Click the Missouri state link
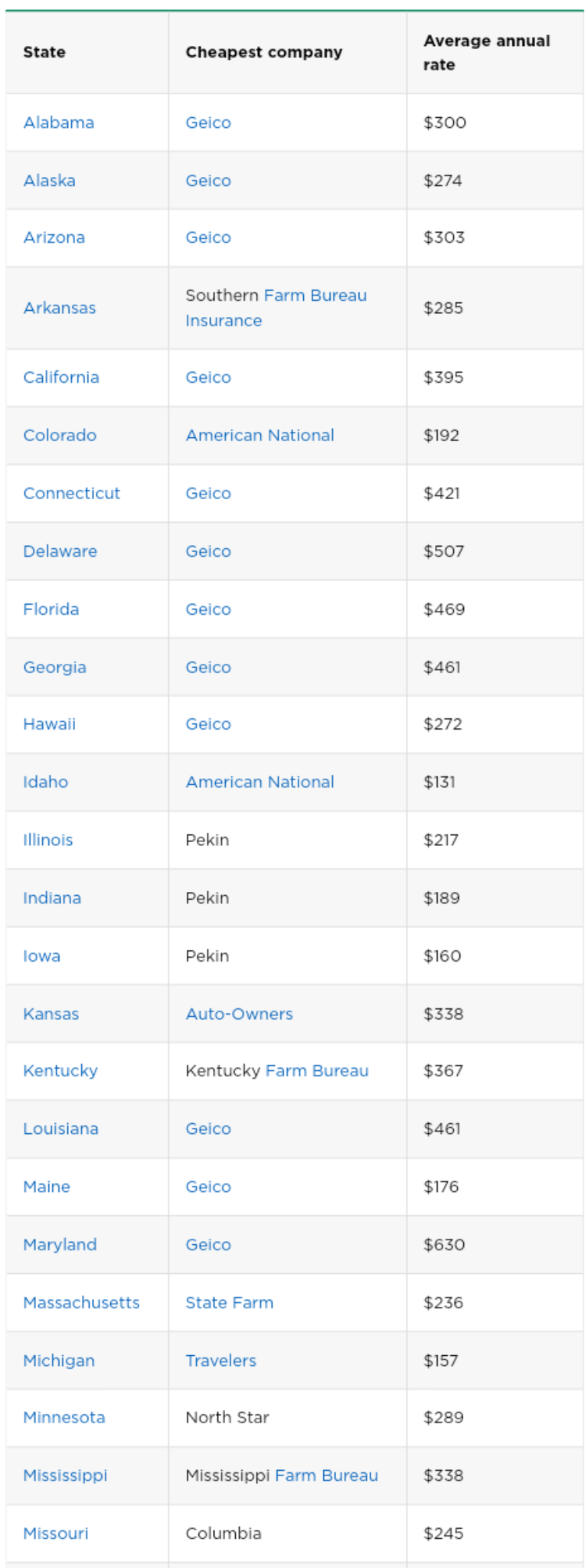Viewport: 588px width, 1568px height. (55, 1534)
